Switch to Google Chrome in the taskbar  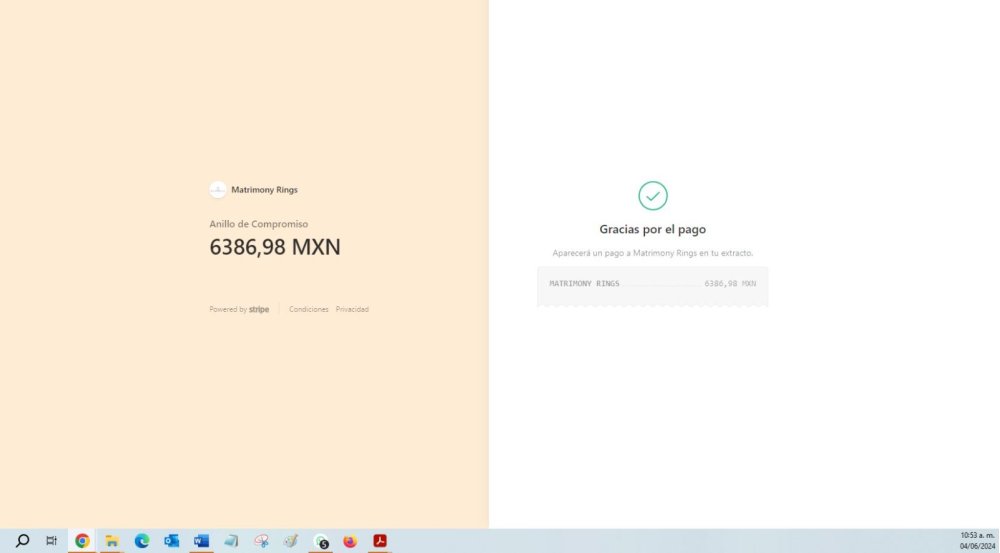(82, 541)
